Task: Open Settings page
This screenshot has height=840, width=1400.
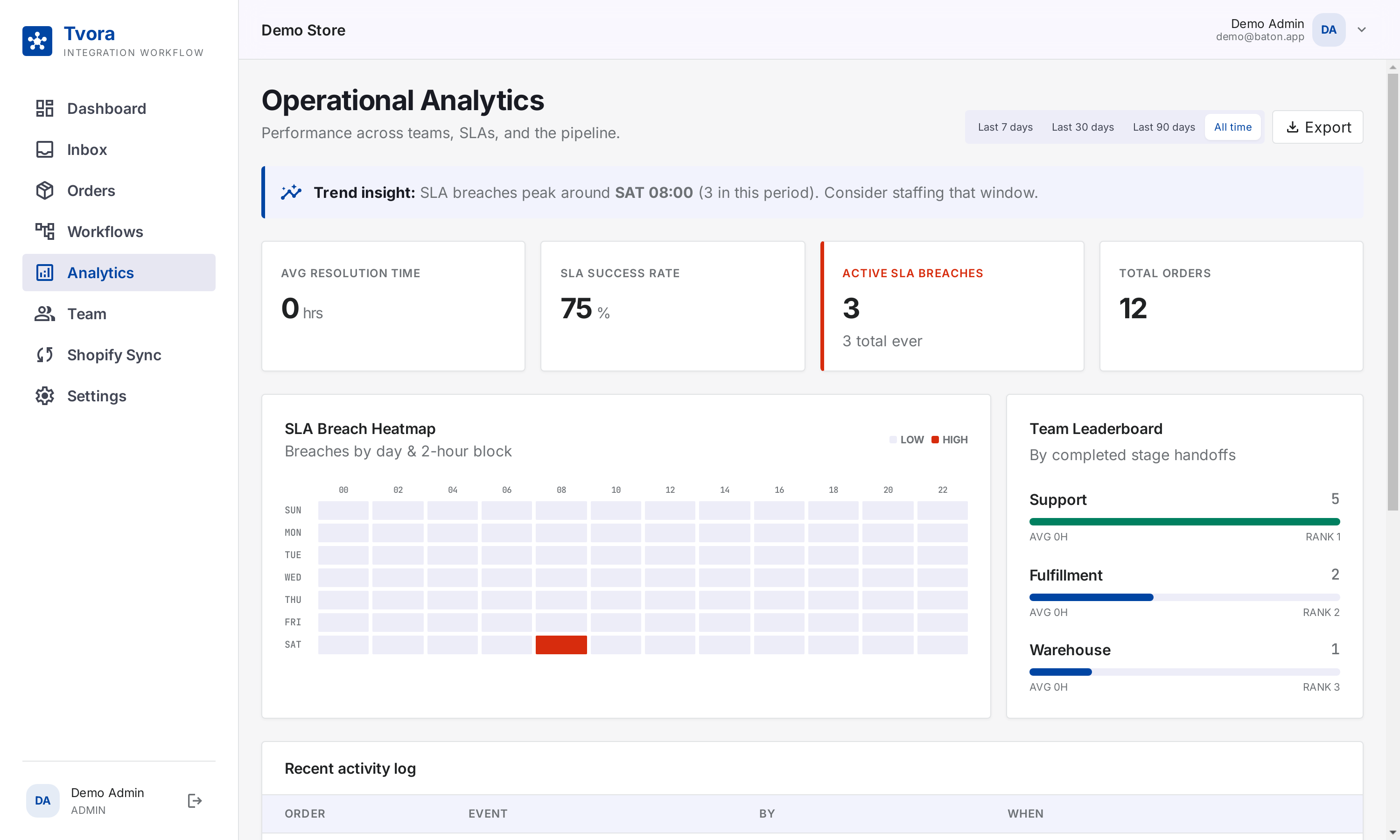Action: [x=119, y=396]
